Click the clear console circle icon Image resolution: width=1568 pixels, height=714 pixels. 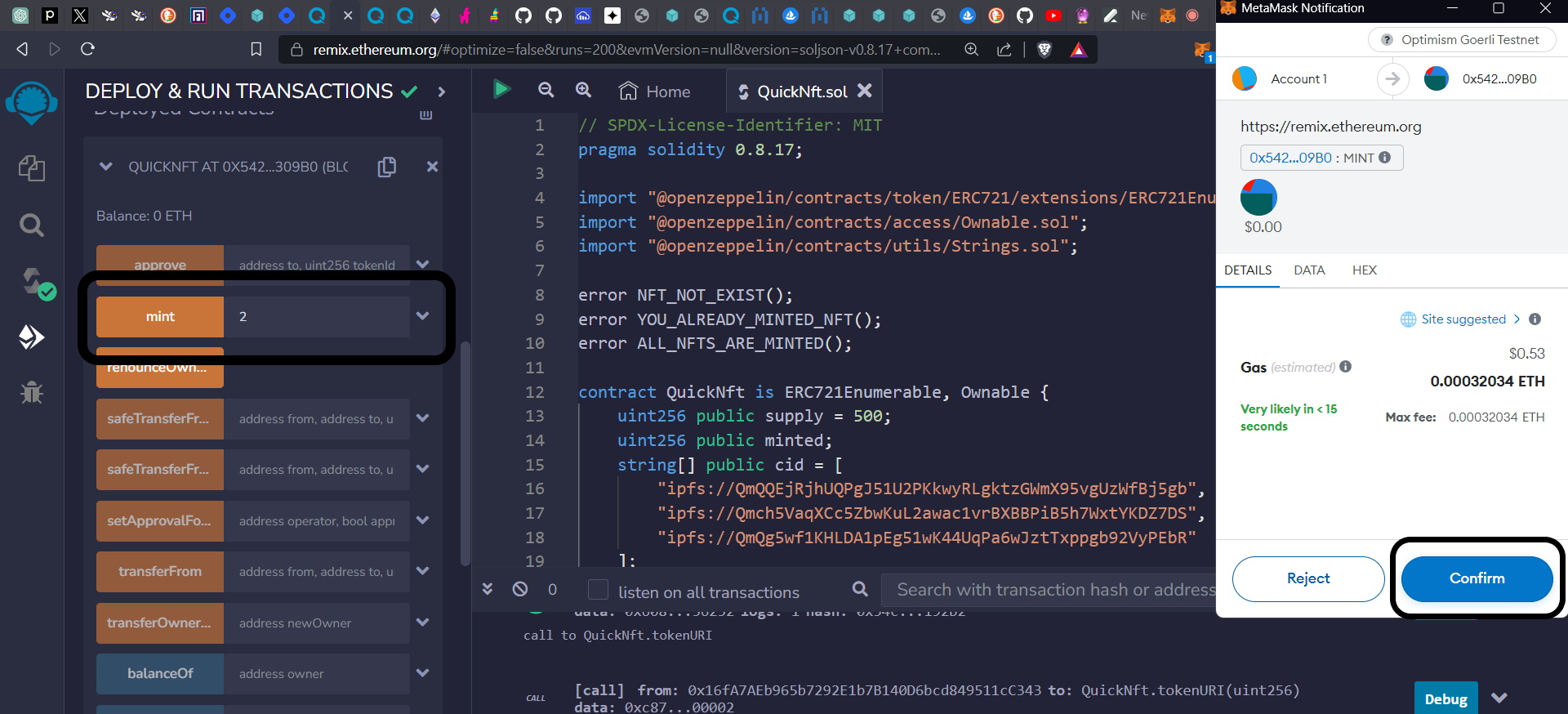coord(520,589)
